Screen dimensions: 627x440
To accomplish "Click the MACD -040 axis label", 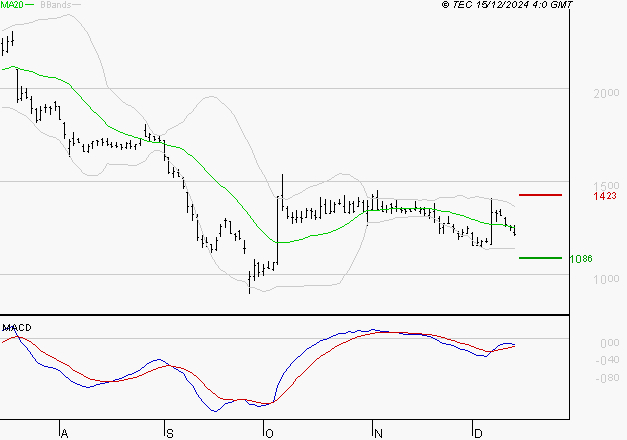I will [607, 360].
